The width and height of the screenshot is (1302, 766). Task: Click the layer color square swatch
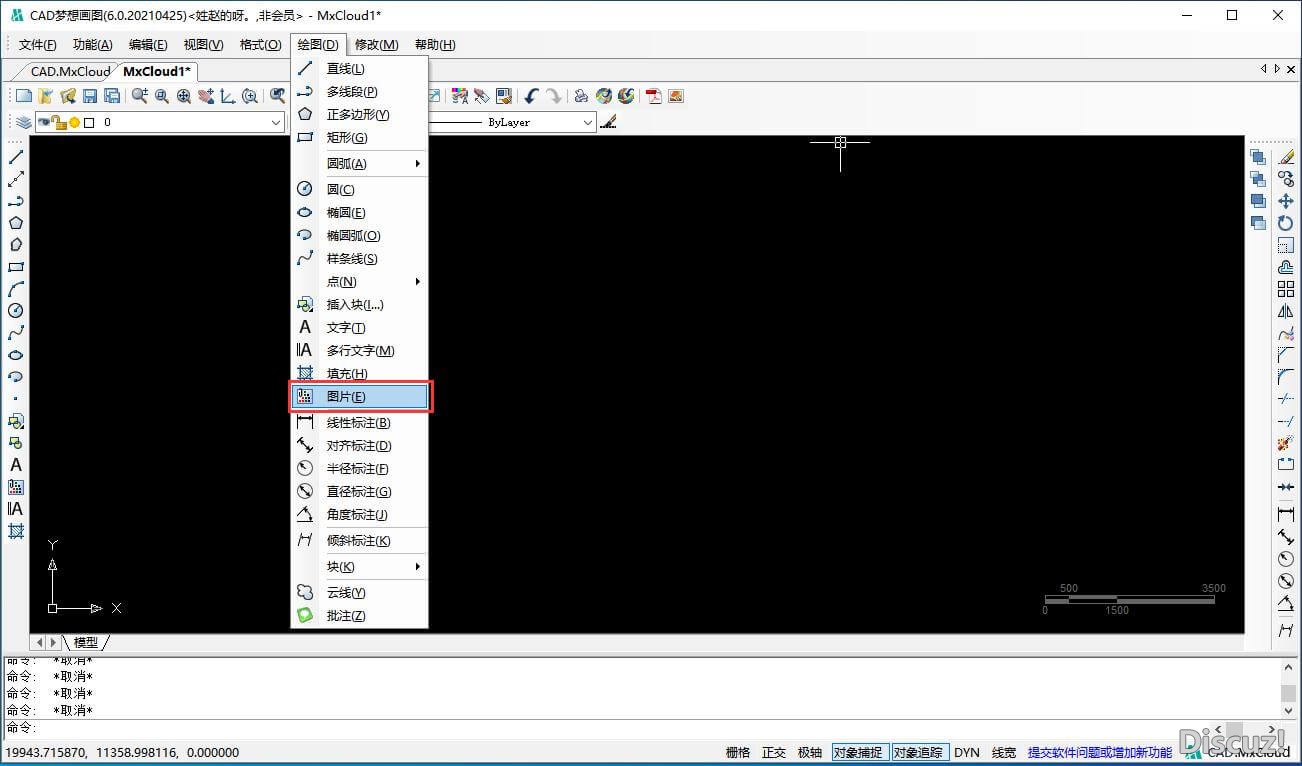coord(89,122)
